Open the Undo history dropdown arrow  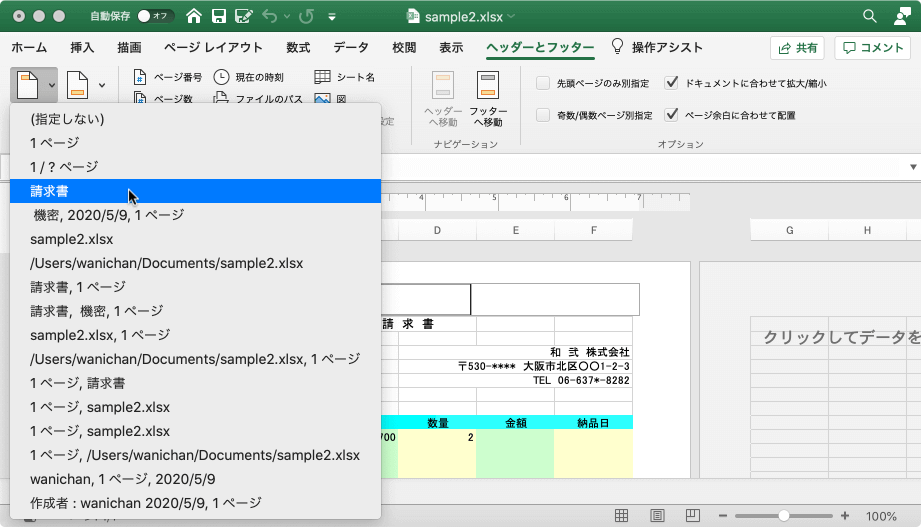[287, 16]
